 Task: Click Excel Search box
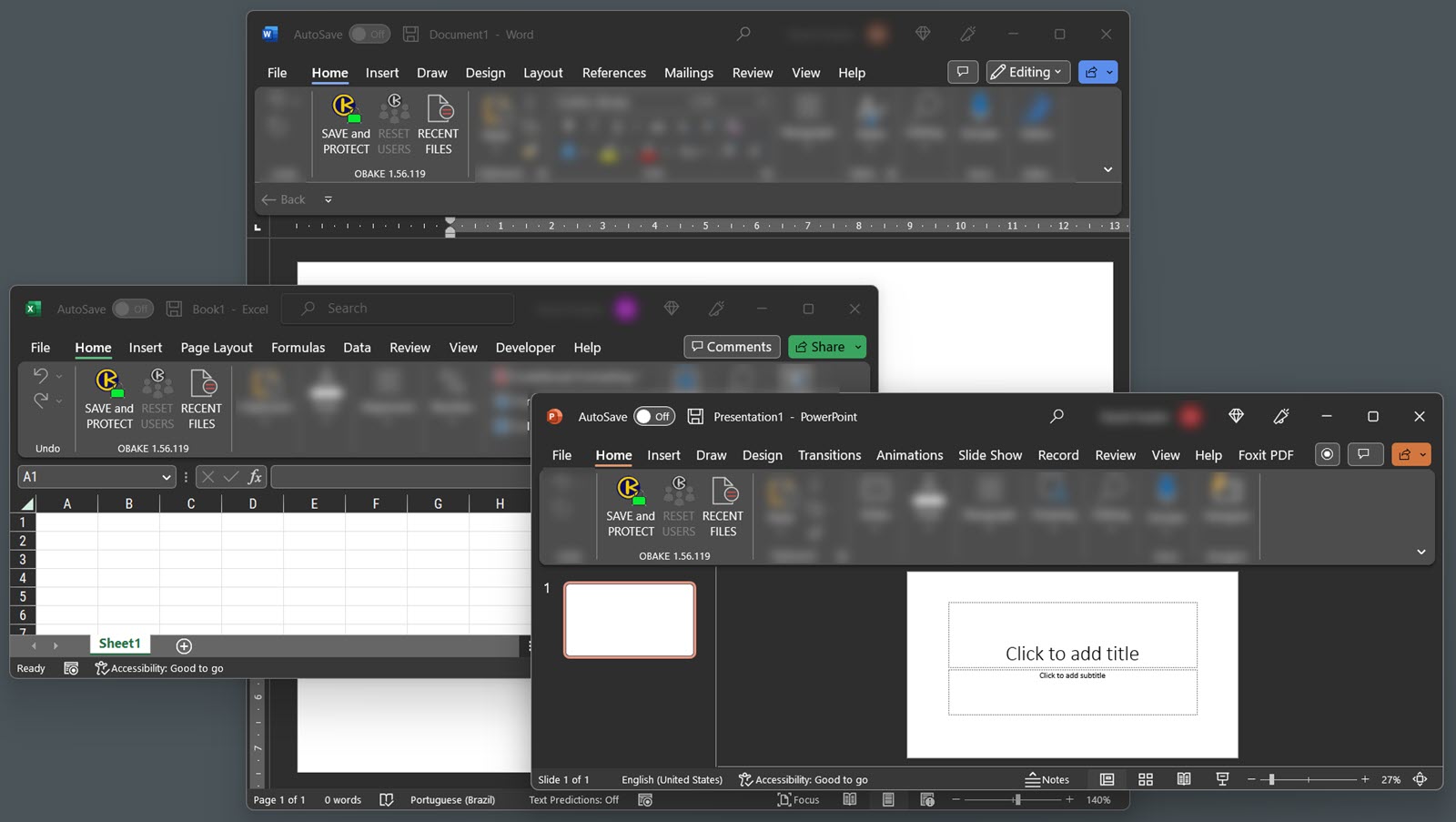398,309
